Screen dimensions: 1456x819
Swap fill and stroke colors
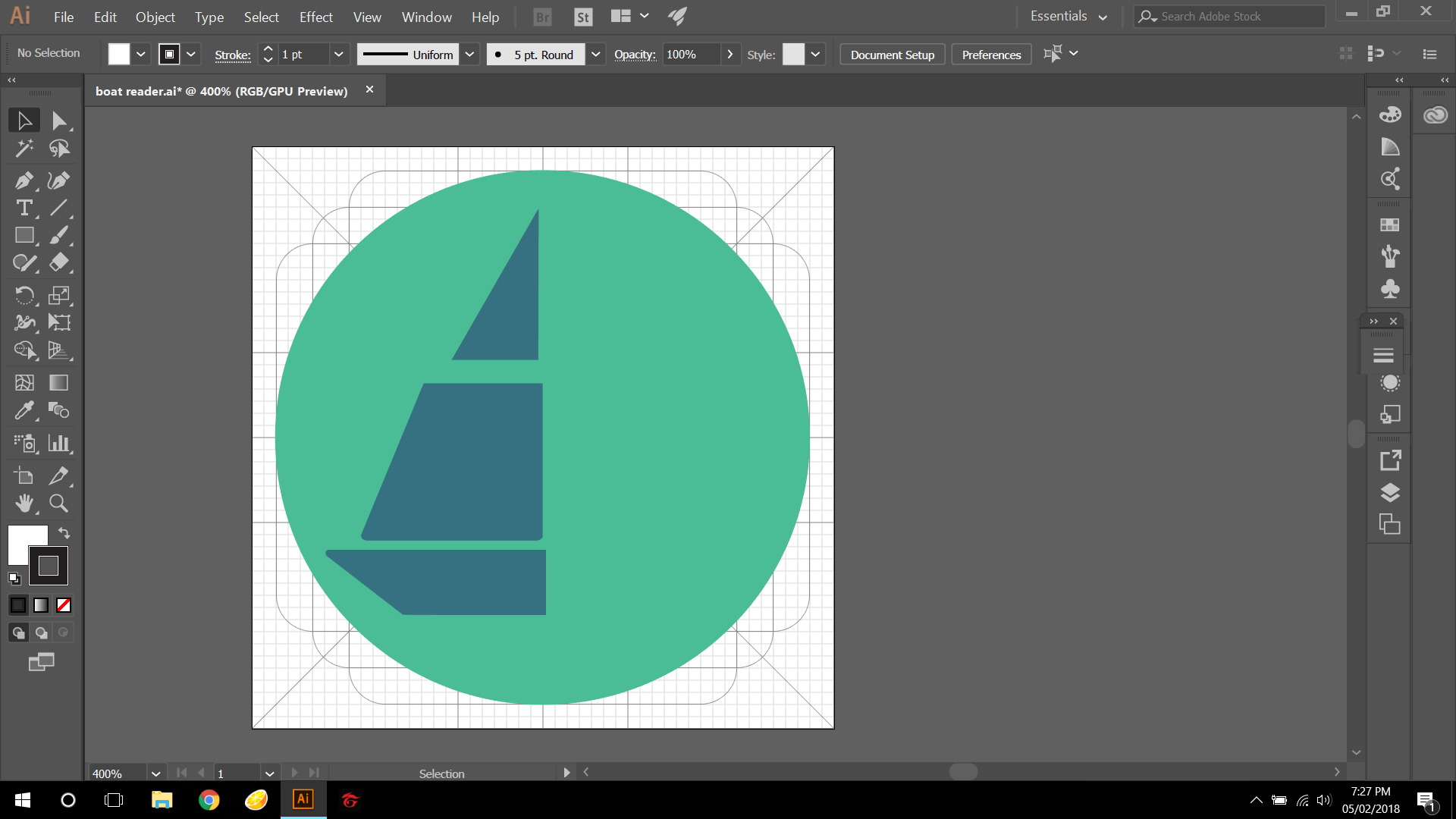[x=64, y=533]
